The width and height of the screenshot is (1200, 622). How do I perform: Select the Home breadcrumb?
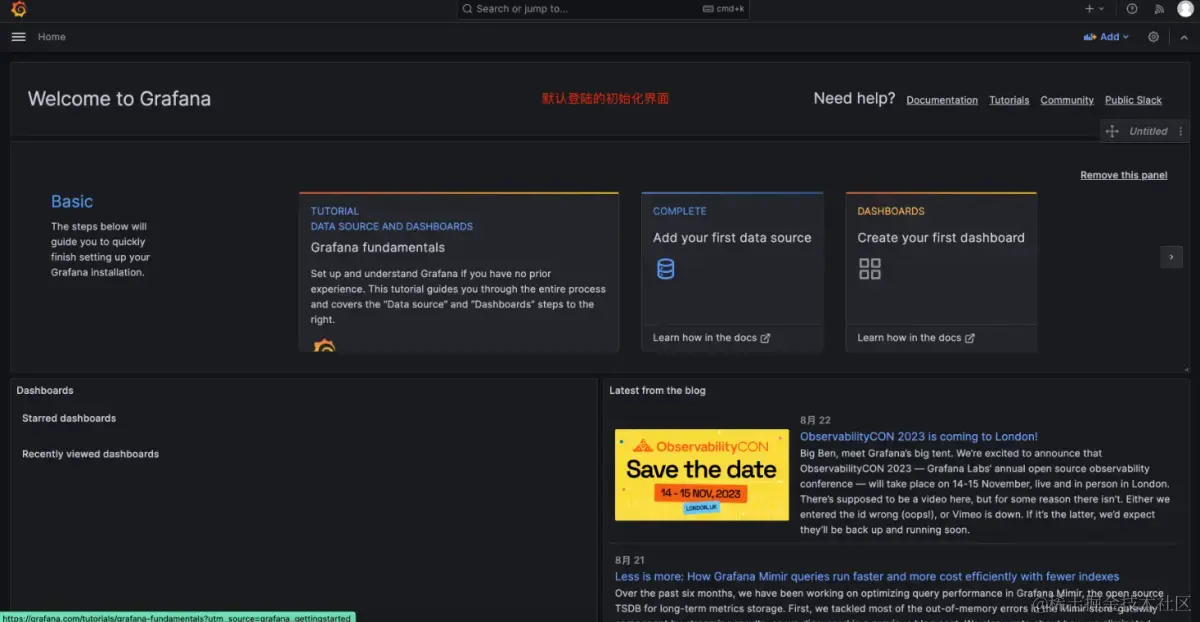click(52, 37)
